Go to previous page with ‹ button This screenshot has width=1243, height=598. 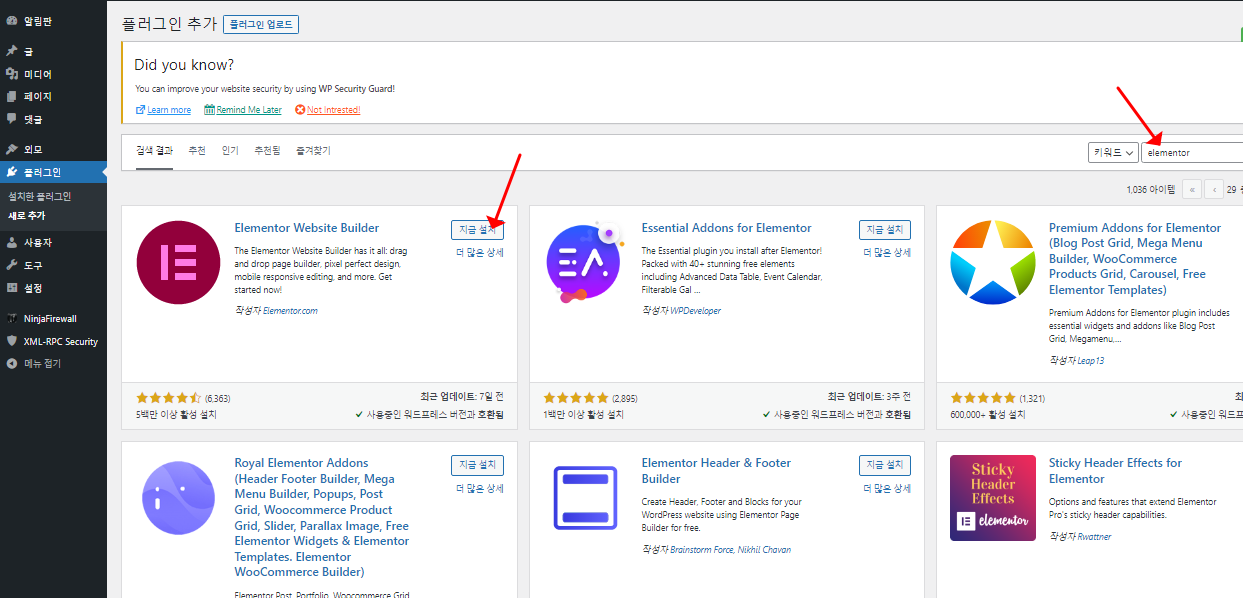pos(1215,189)
